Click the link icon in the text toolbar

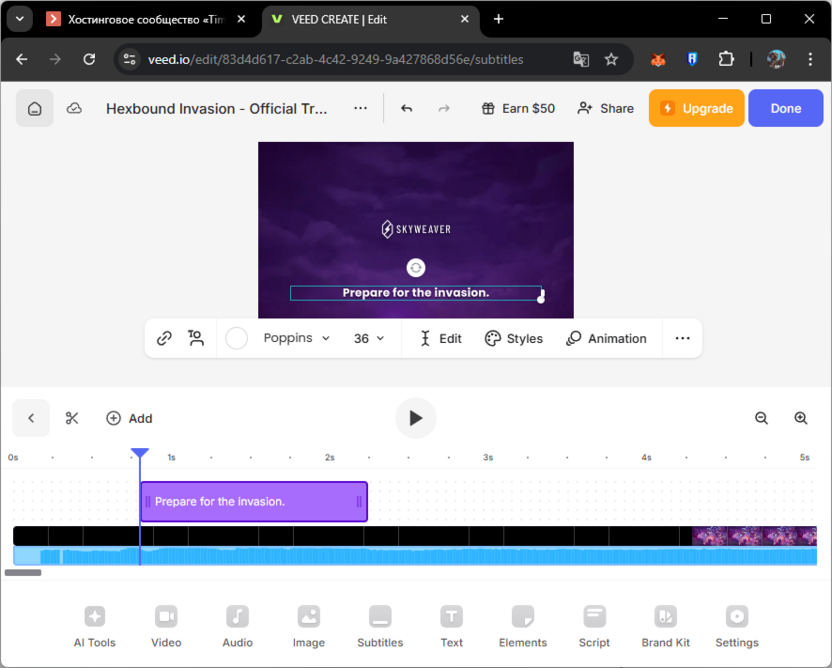[164, 338]
